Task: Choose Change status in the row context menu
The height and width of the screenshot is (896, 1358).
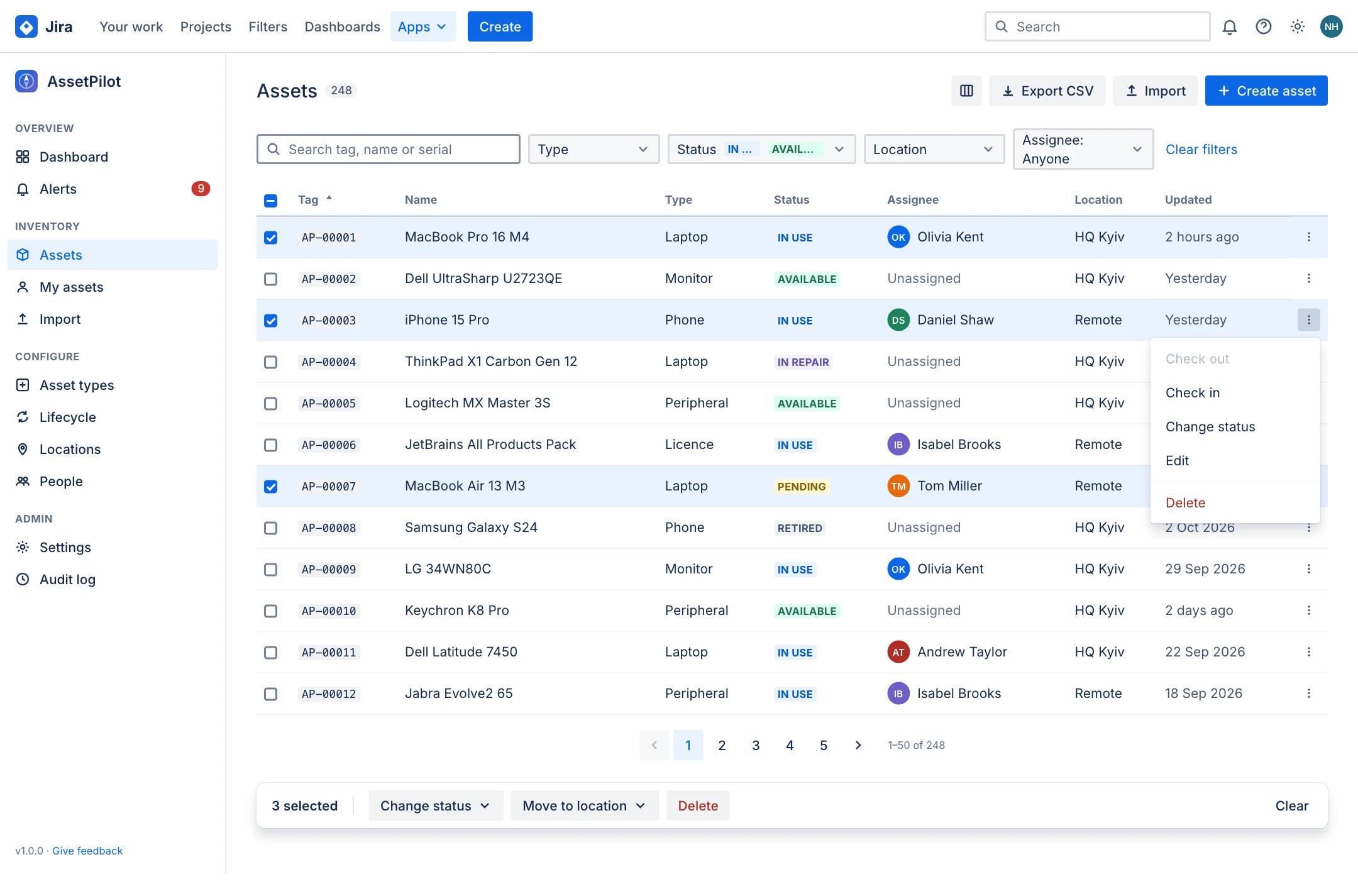Action: coord(1235,427)
